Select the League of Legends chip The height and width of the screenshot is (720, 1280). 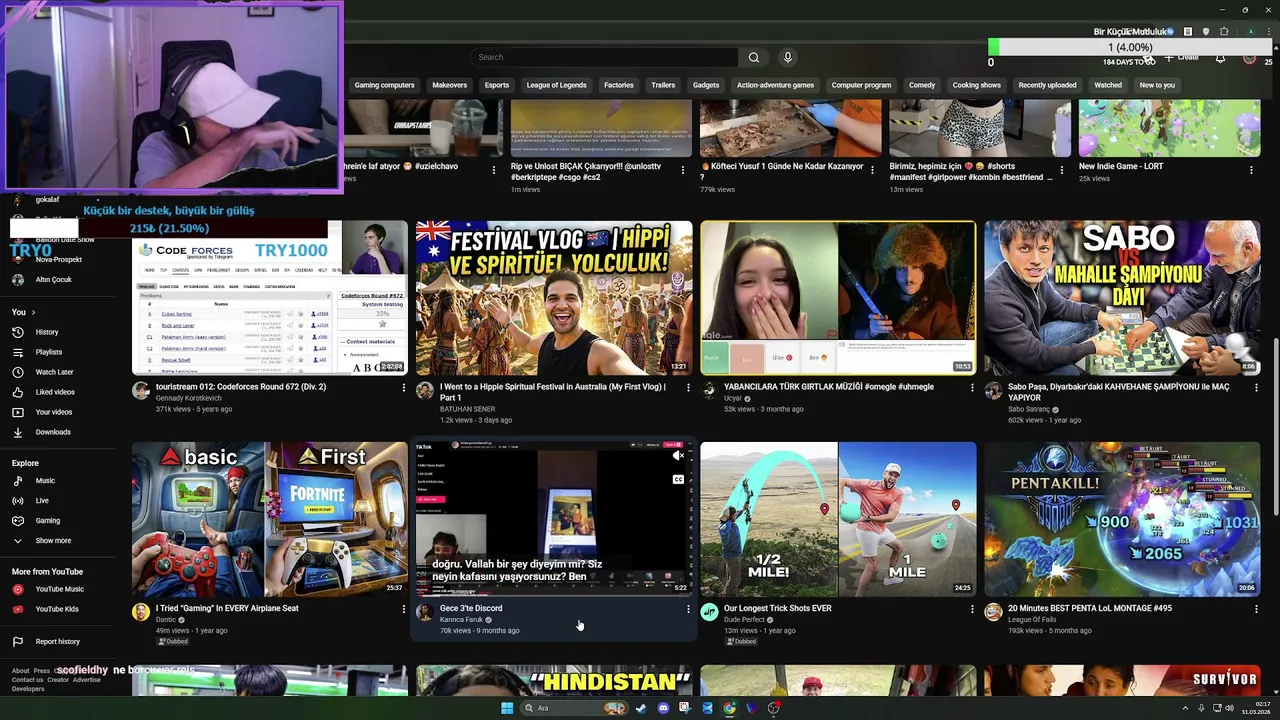tap(556, 85)
